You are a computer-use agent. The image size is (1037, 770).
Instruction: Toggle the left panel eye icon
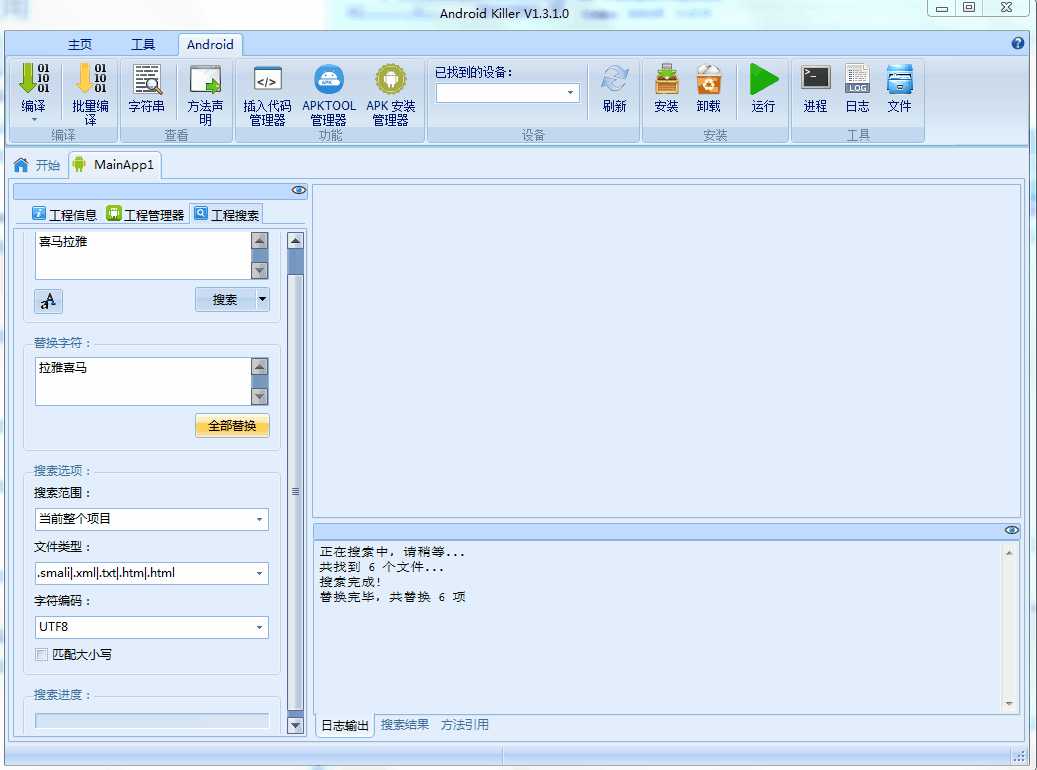(299, 191)
